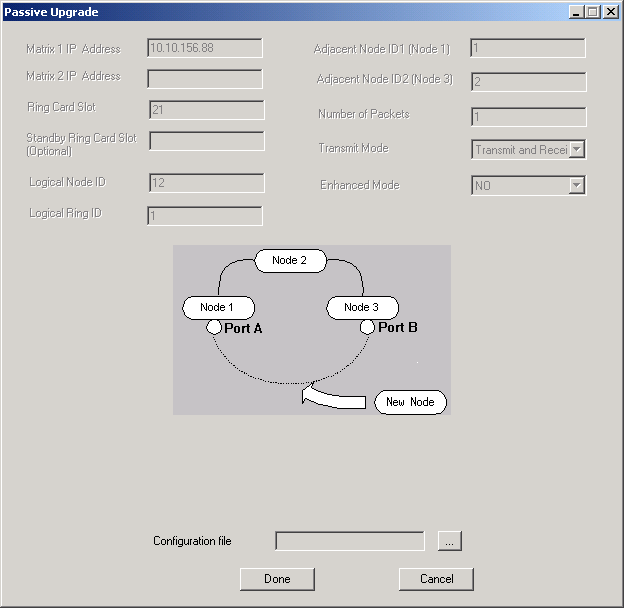The width and height of the screenshot is (624, 608).
Task: Close the Passive Upgrade dialog window
Action: tap(610, 12)
